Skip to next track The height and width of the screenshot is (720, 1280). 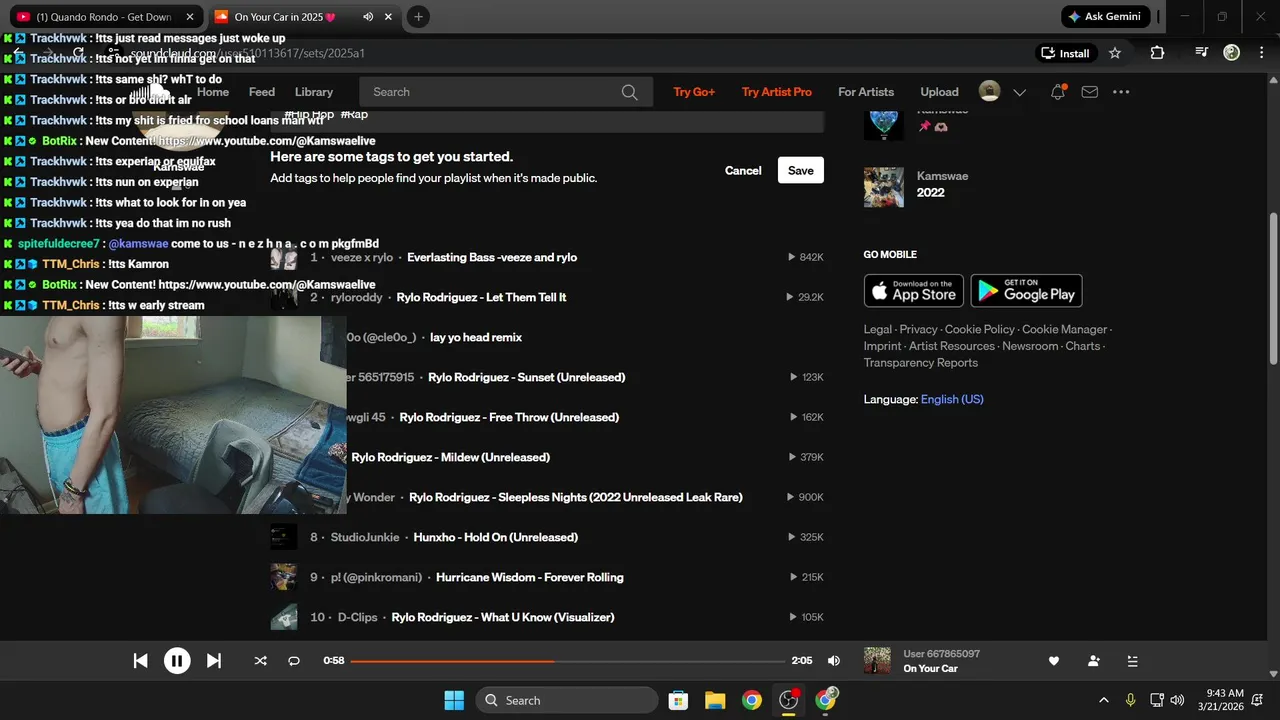[214, 660]
